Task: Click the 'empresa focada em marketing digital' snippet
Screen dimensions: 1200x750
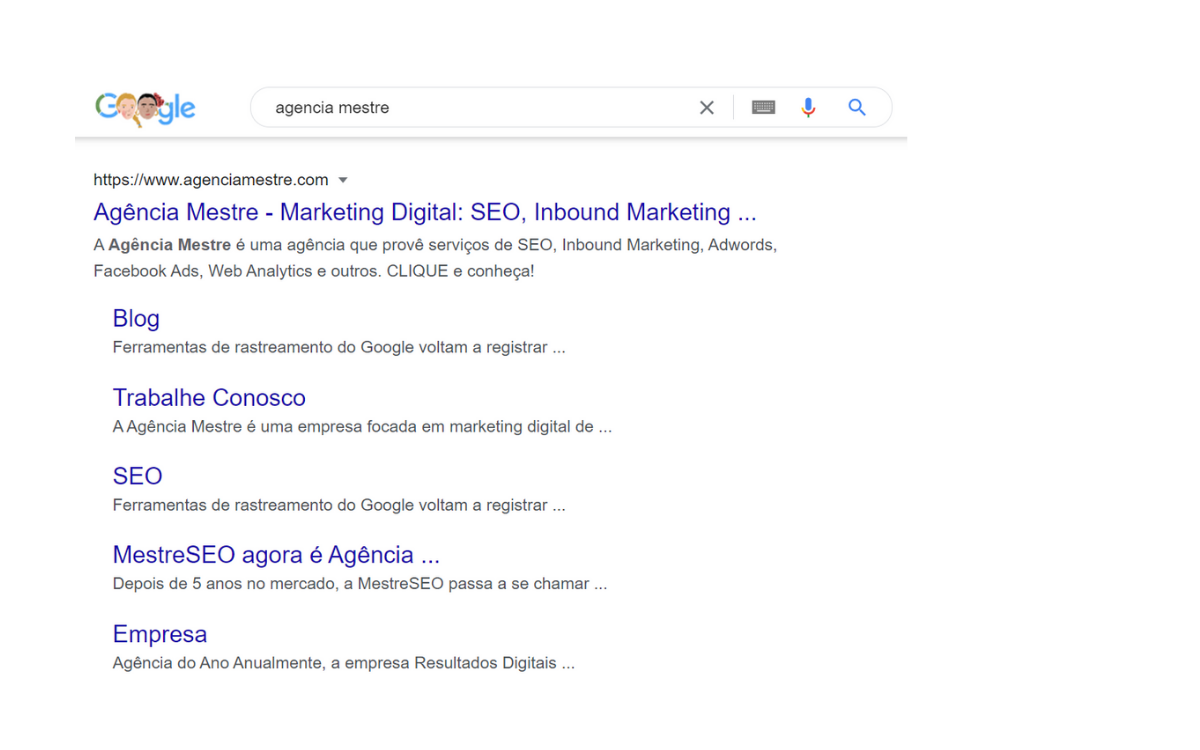Action: coord(361,427)
